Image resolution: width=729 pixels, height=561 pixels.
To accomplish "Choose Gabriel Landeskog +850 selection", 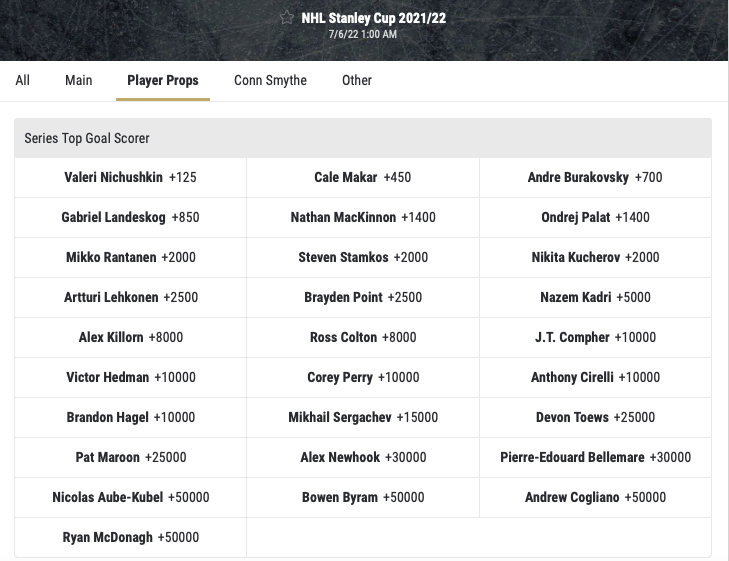I will [x=130, y=217].
